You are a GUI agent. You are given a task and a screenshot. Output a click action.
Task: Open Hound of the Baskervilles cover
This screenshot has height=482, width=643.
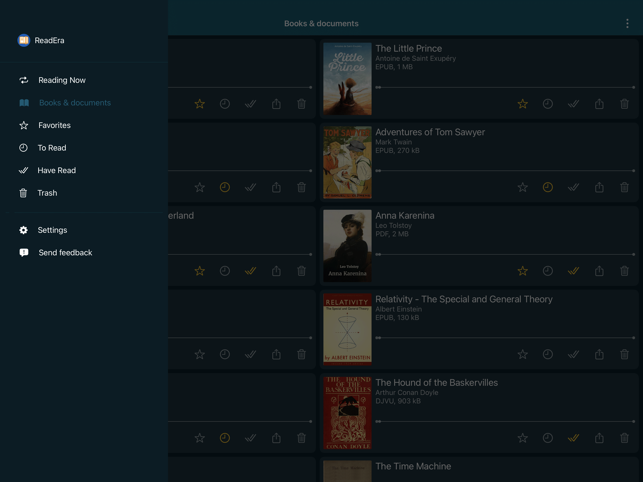347,413
